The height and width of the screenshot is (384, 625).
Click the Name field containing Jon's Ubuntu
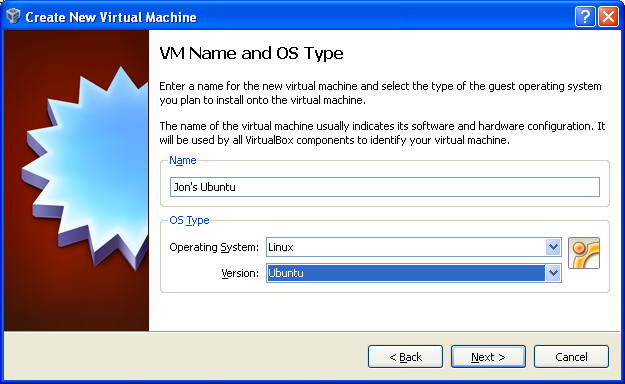(385, 187)
